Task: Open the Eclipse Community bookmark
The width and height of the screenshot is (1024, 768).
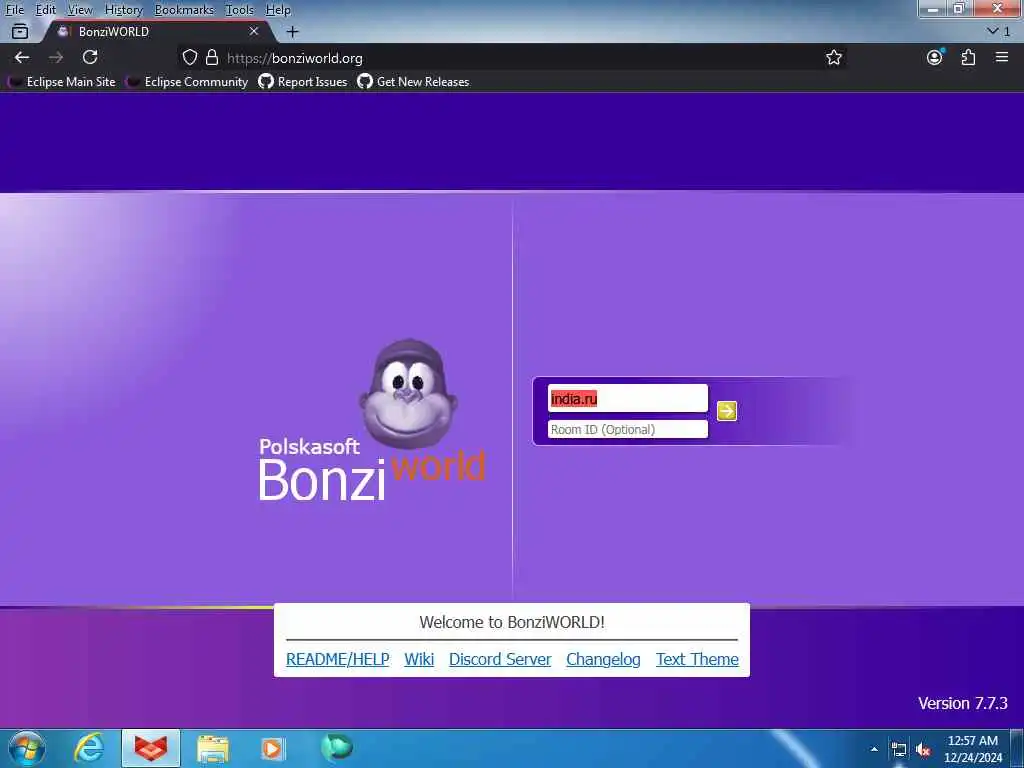Action: coord(187,82)
